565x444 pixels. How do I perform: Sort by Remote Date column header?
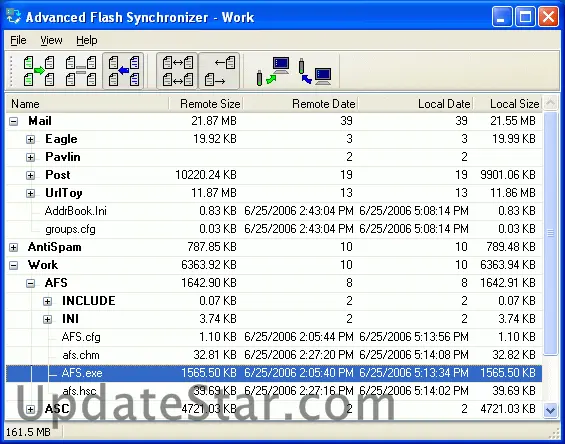pyautogui.click(x=300, y=104)
